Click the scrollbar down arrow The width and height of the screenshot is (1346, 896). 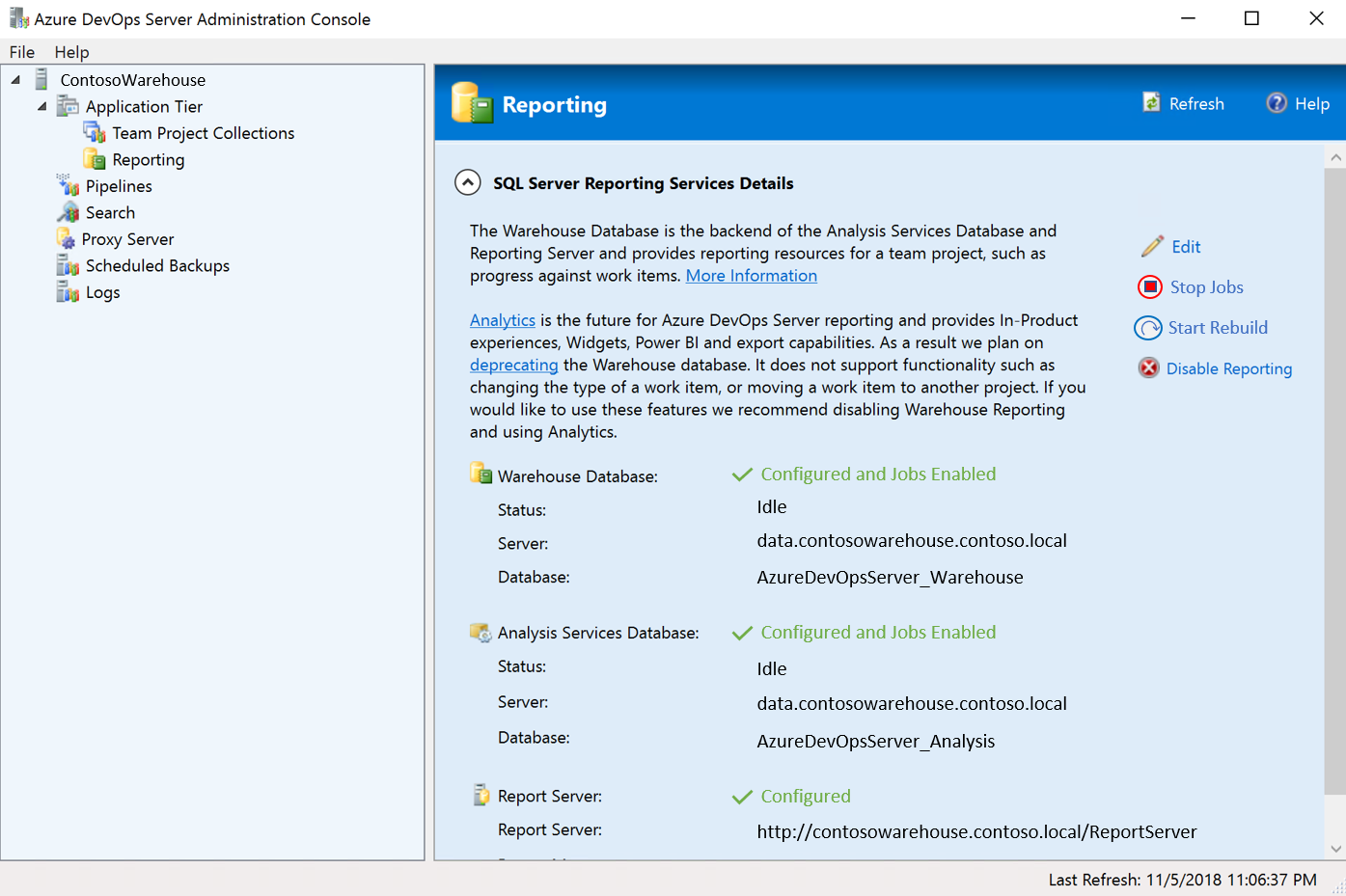(1335, 849)
